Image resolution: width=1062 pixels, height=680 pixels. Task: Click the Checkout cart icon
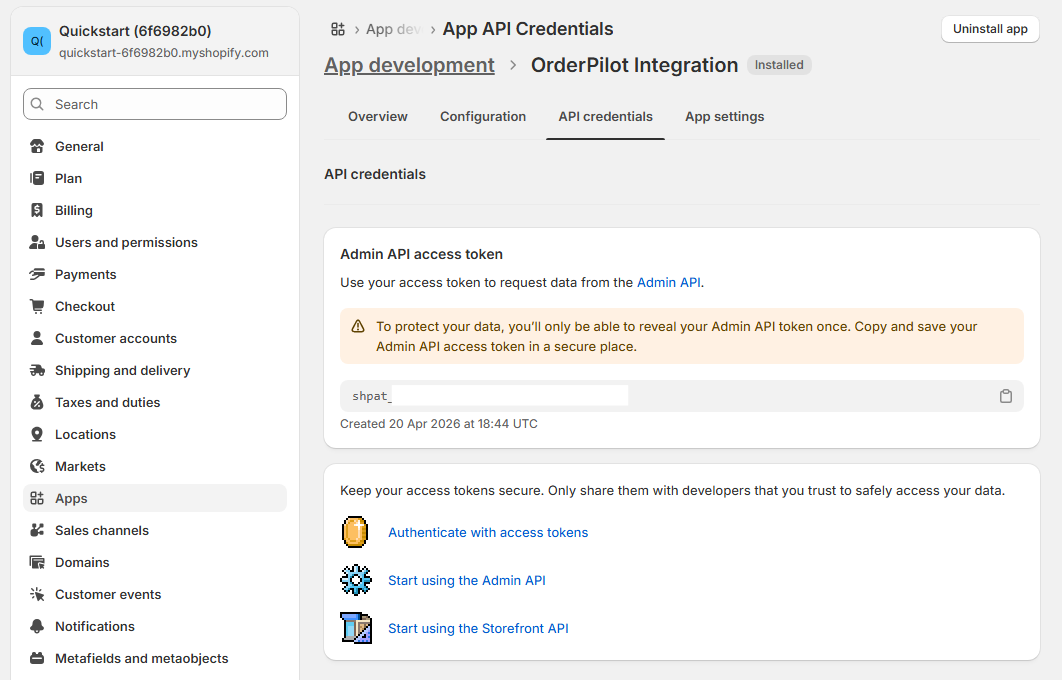coord(37,306)
